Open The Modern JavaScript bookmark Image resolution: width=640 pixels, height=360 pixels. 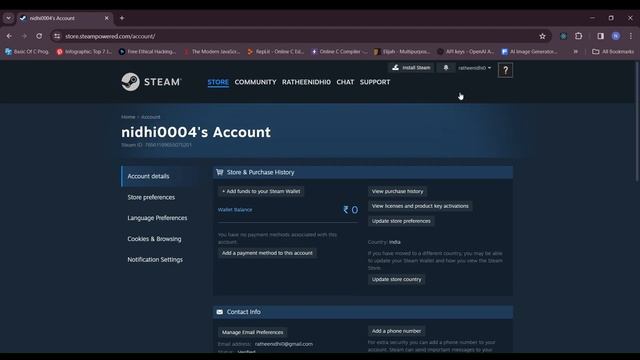coord(212,51)
